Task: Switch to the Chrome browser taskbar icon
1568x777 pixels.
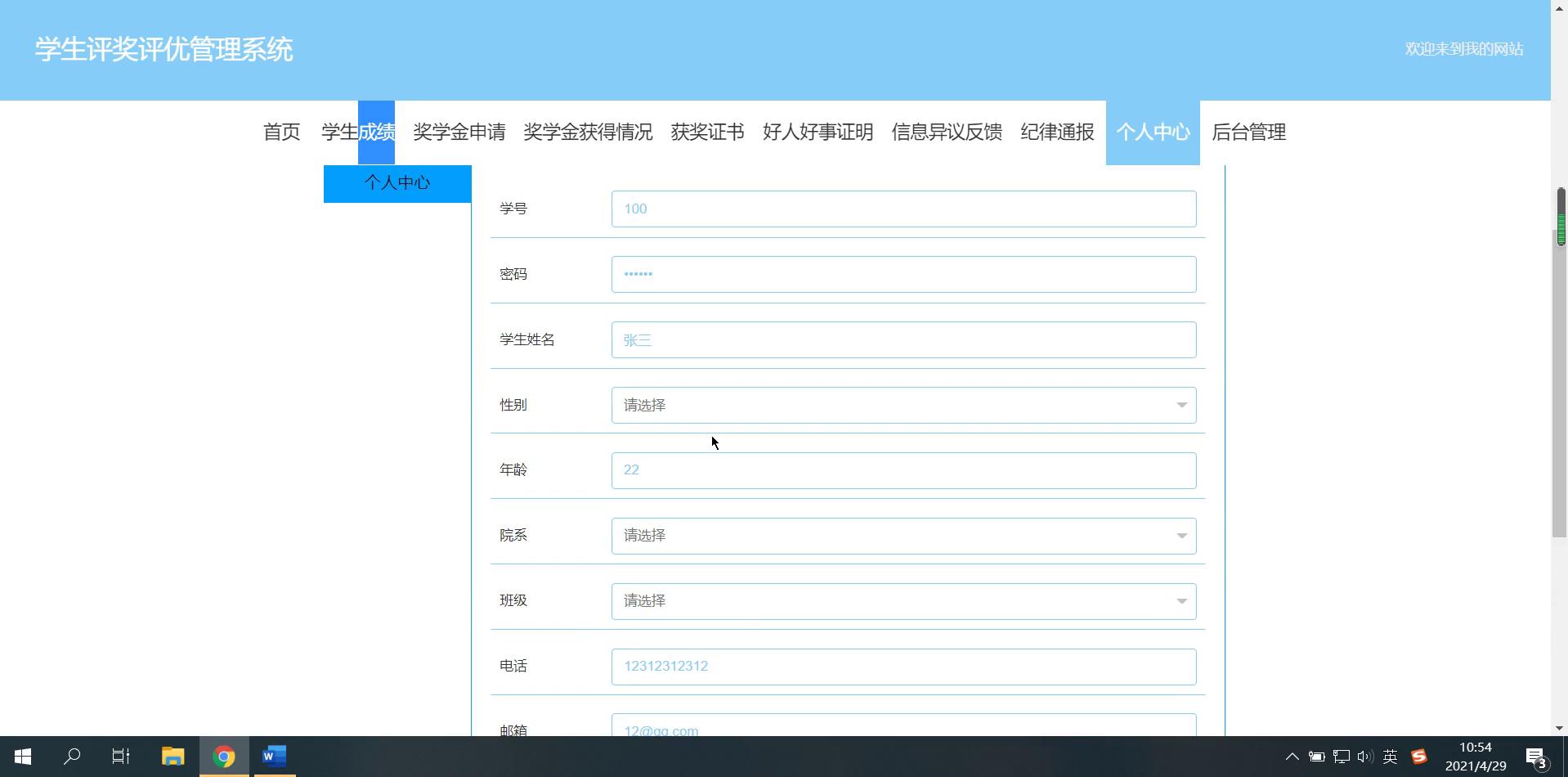Action: pos(223,757)
